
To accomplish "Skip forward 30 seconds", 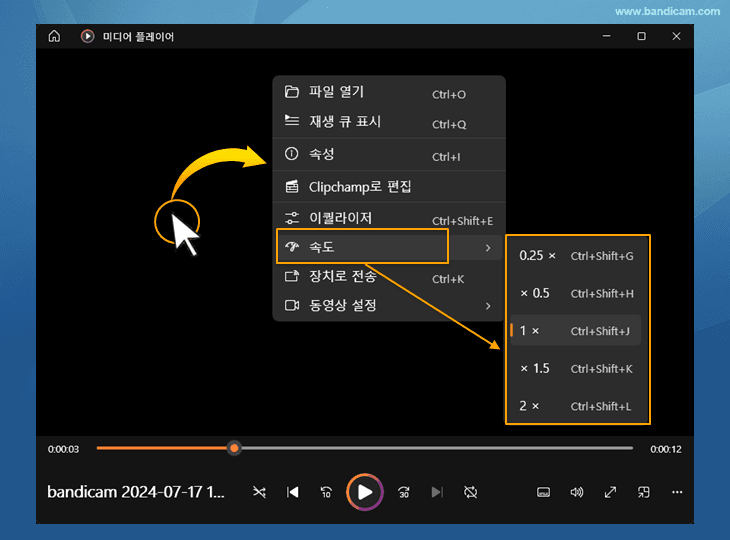I will 404,492.
